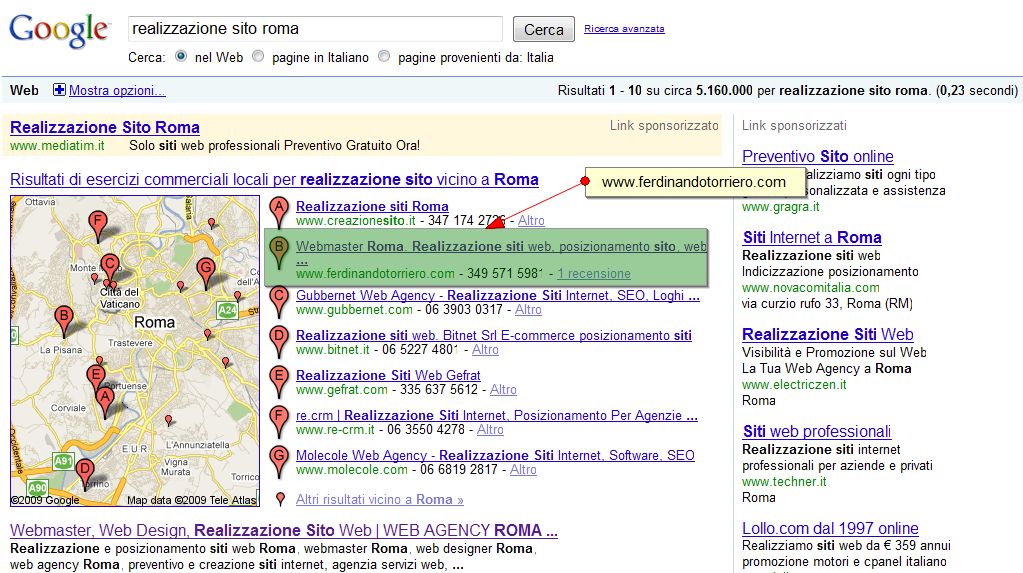The width and height of the screenshot is (1023, 573).
Task: Select the 'nel Web' radio button
Action: click(181, 56)
